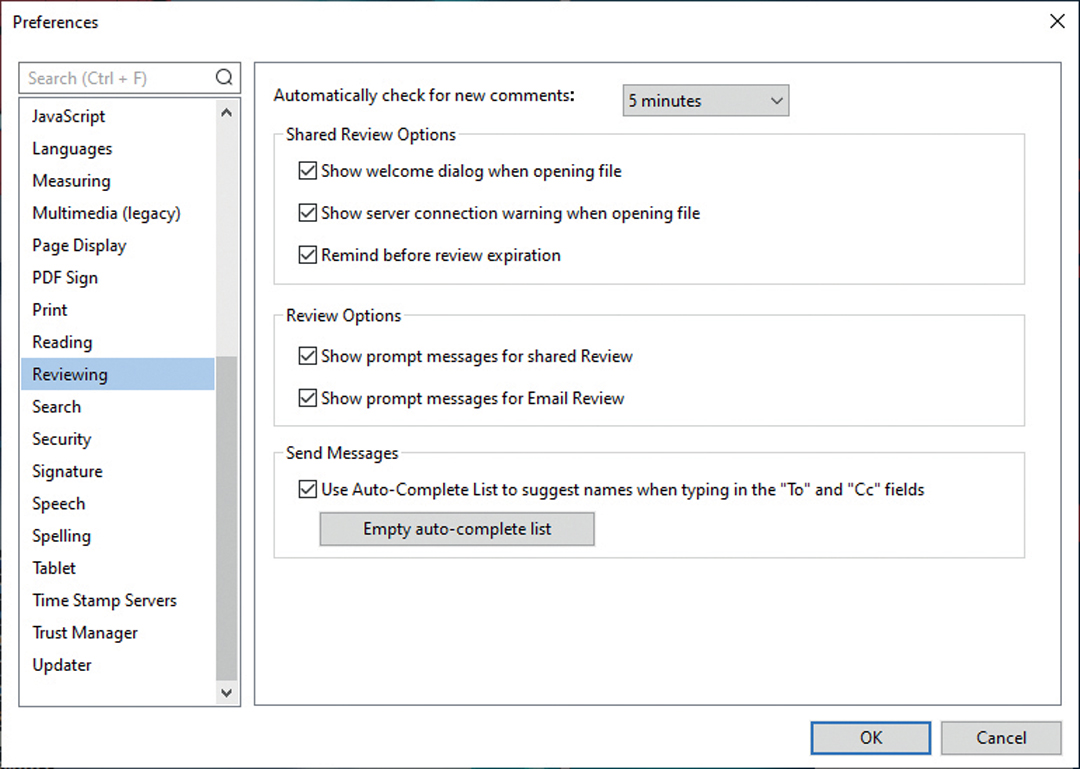The width and height of the screenshot is (1080, 769).
Task: Click the search magnifier icon
Action: [x=224, y=78]
